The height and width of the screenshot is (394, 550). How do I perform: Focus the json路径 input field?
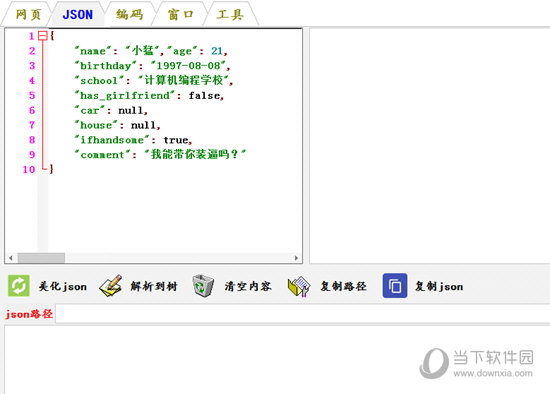click(x=302, y=314)
